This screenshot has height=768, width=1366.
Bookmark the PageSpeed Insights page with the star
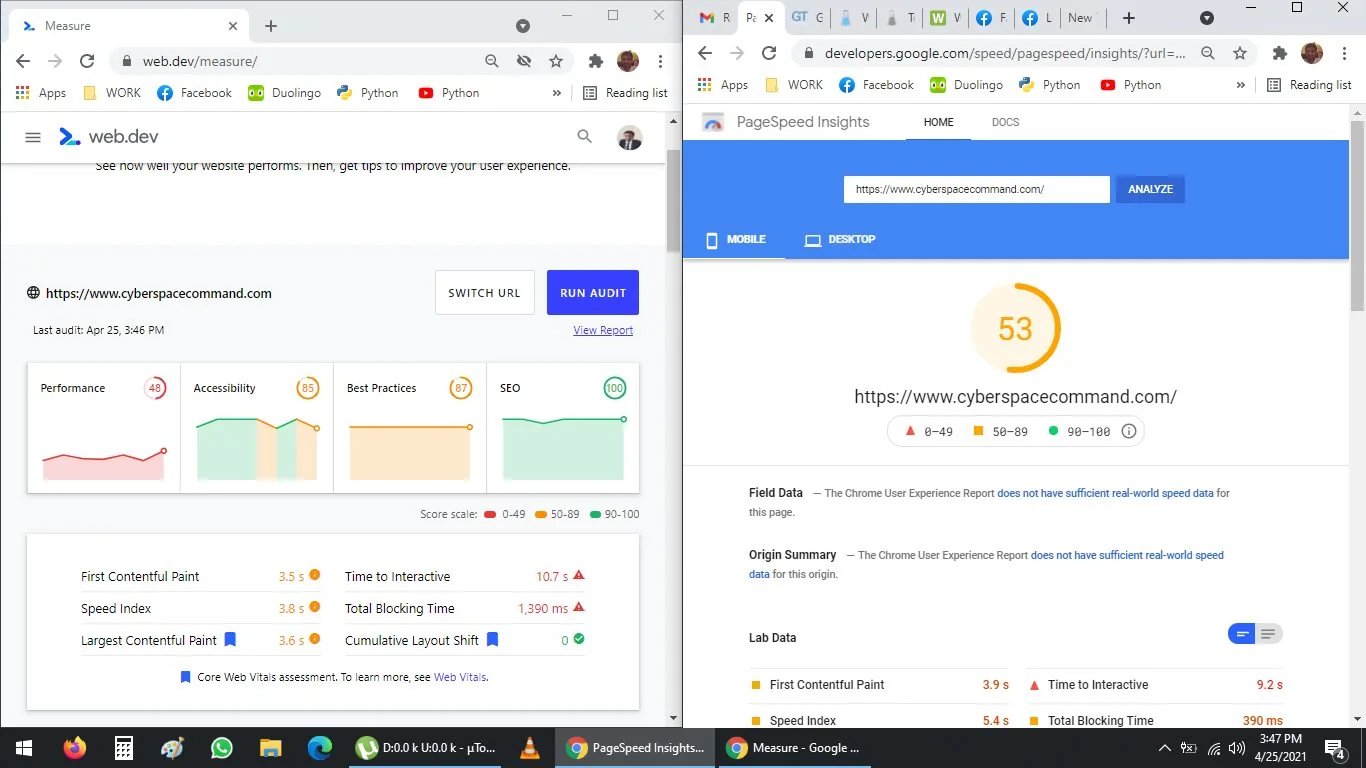1240,53
